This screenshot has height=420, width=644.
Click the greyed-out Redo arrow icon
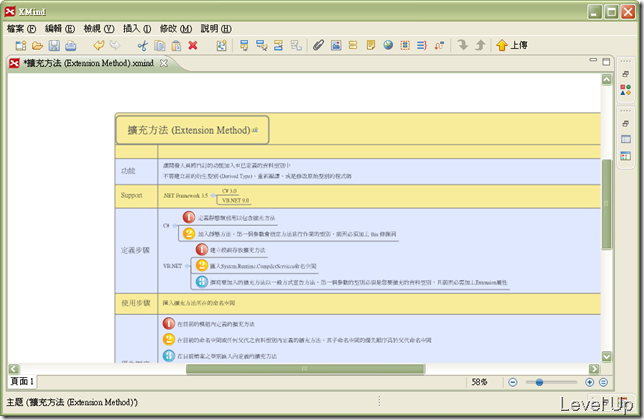[x=115, y=45]
